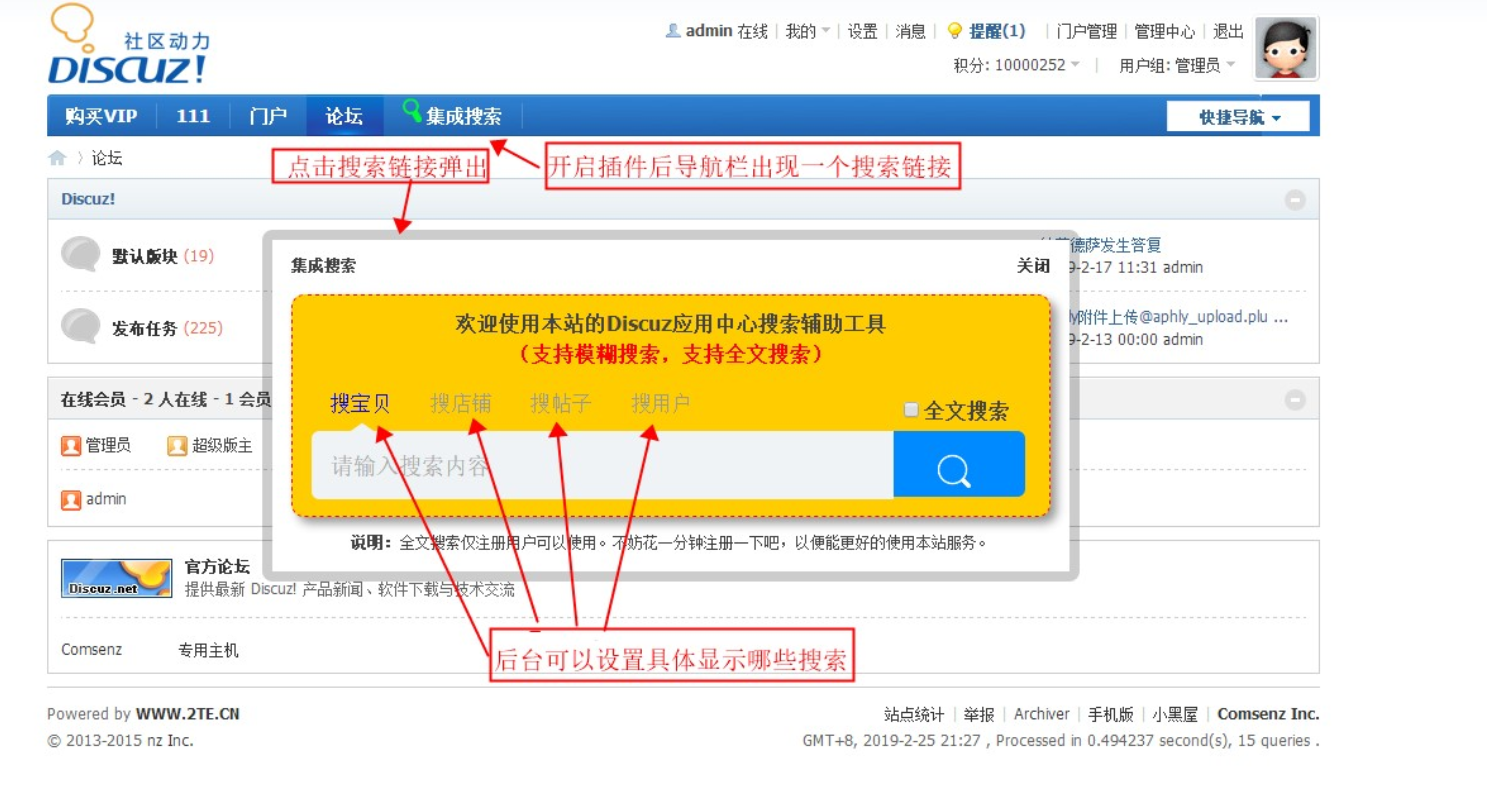Screen dimensions: 1487x799
Task: Switch to 论坛 in the navigation bar
Action: point(344,116)
